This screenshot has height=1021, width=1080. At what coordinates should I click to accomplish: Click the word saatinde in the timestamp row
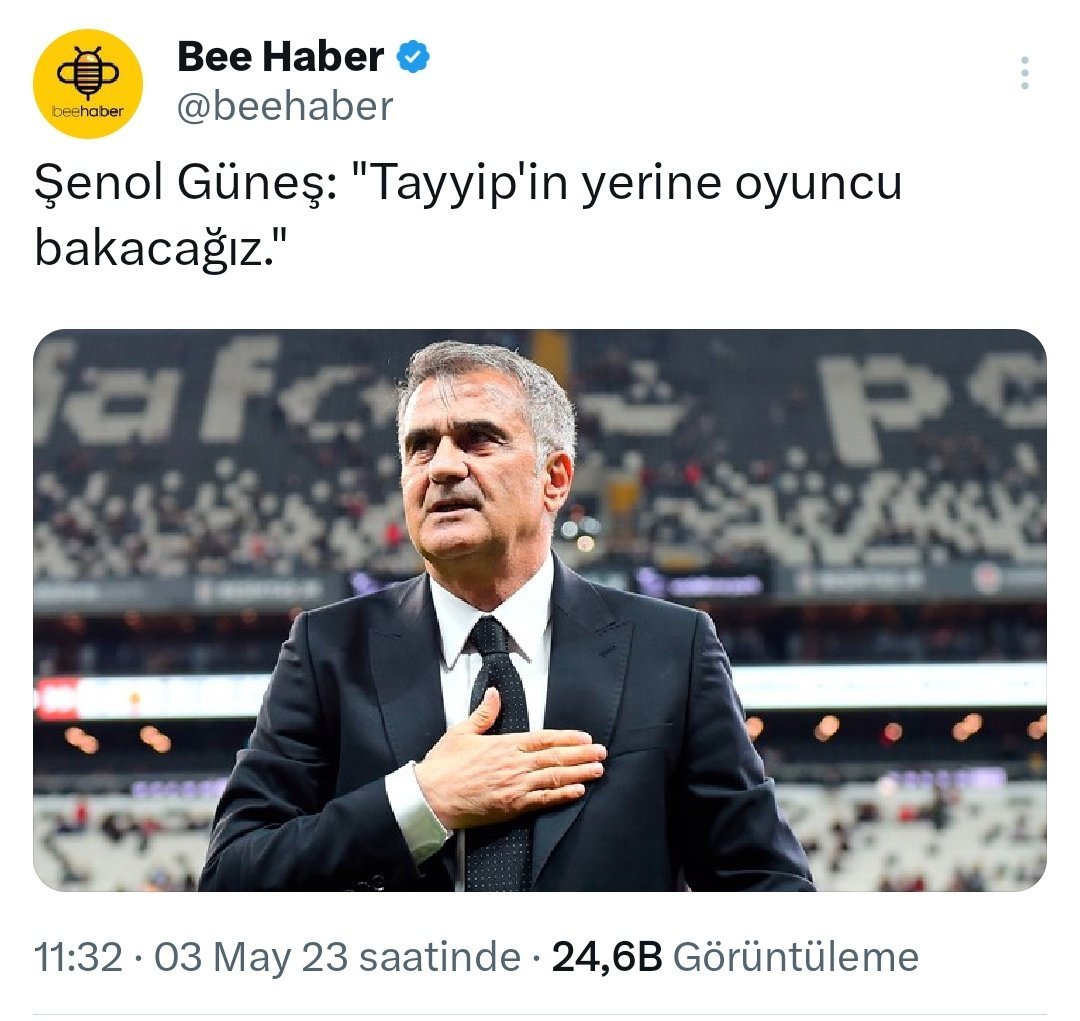point(440,957)
